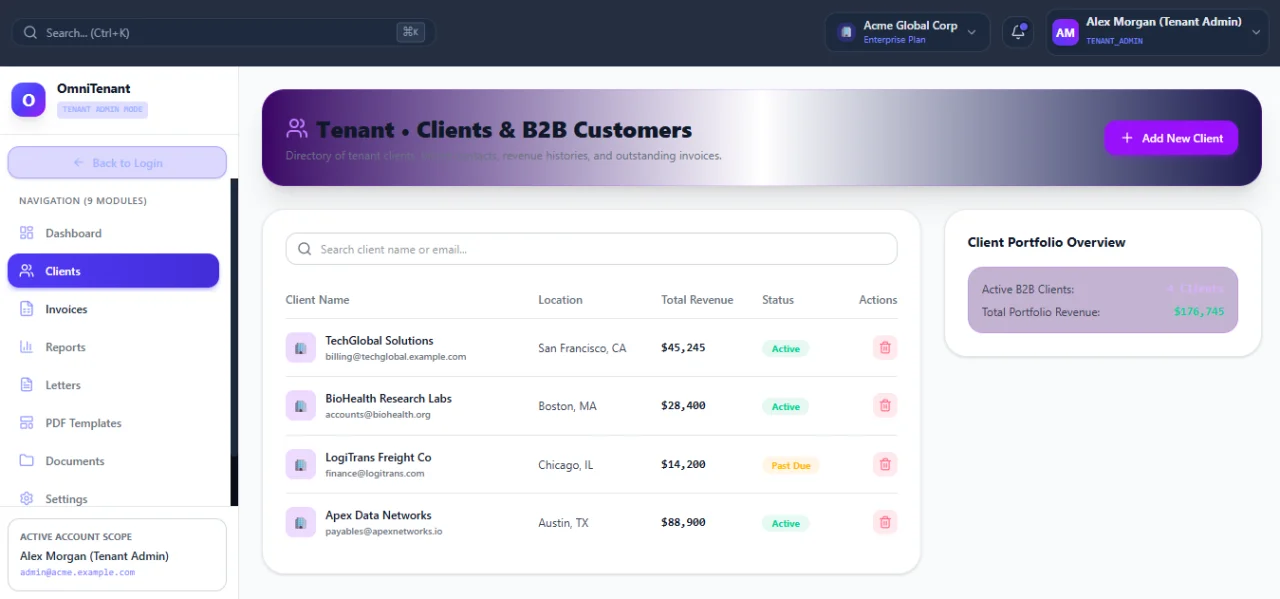Click the LogiTrans Freight Co name
The height and width of the screenshot is (599, 1280).
tap(378, 457)
